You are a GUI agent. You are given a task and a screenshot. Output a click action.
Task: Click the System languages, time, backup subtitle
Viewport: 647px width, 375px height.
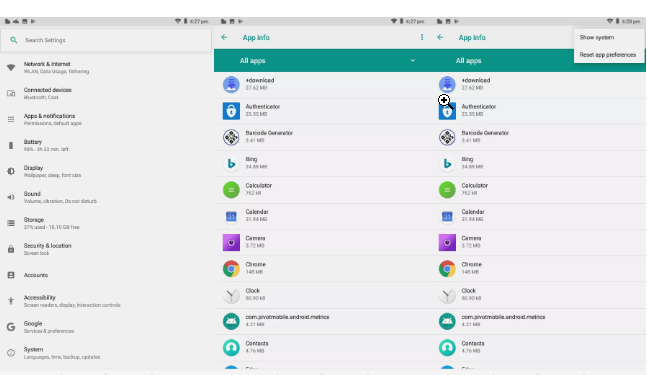(x=62, y=357)
